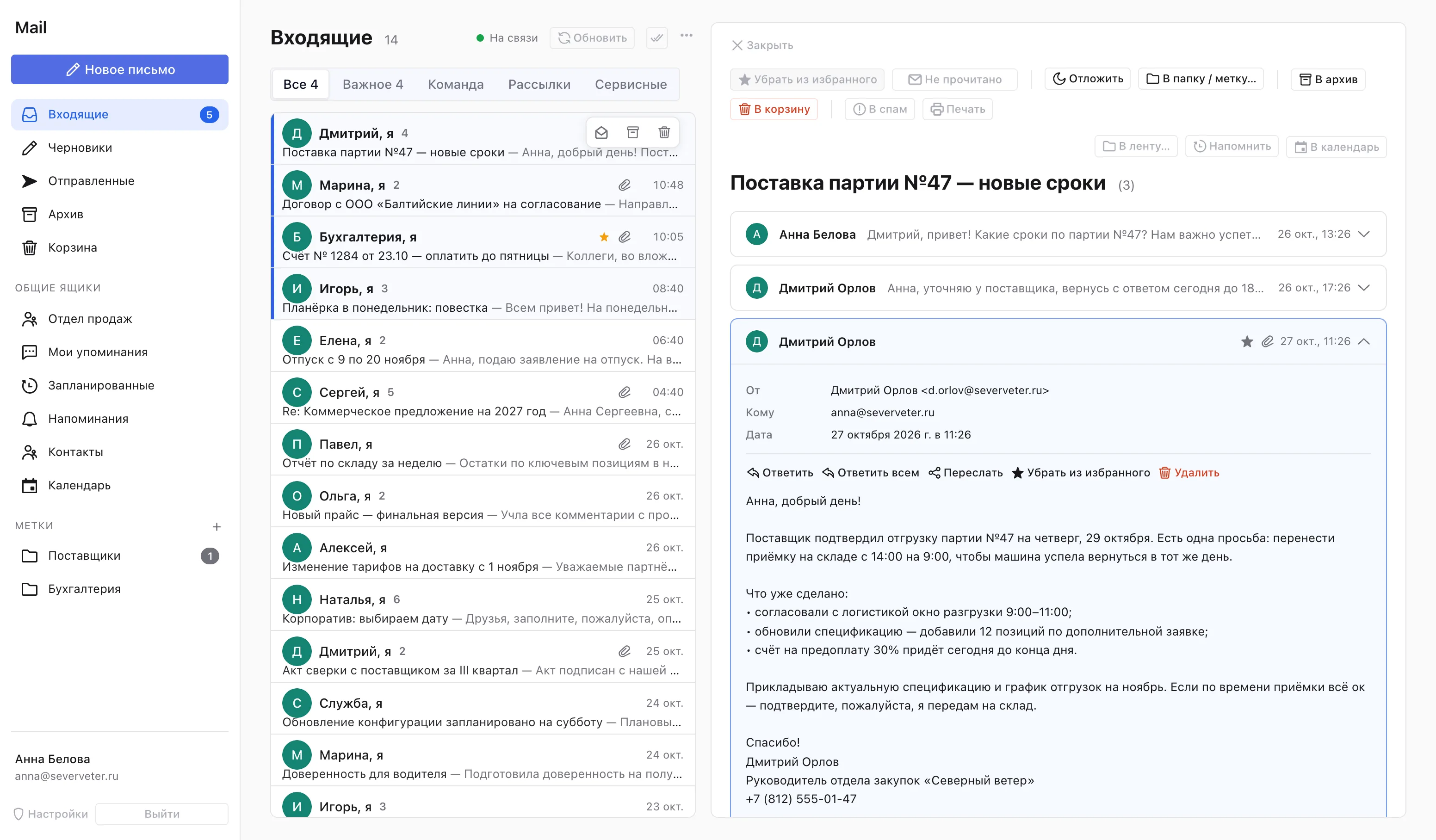The width and height of the screenshot is (1436, 840).
Task: Open Отправленные folder
Action: click(120, 181)
